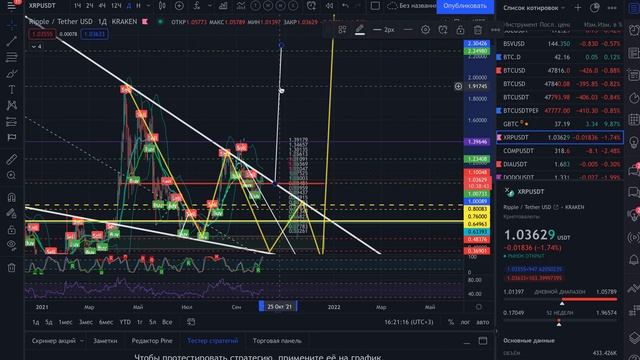The height and width of the screenshot is (360, 640).
Task: Set chart range to Все
Action: [x=167, y=322]
